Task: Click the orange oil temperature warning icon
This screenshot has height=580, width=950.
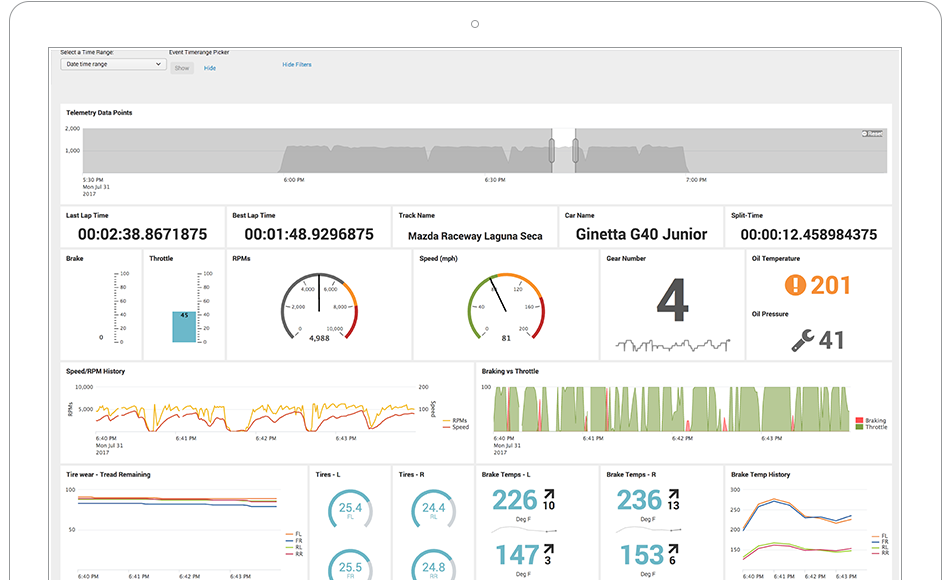Action: coord(795,285)
